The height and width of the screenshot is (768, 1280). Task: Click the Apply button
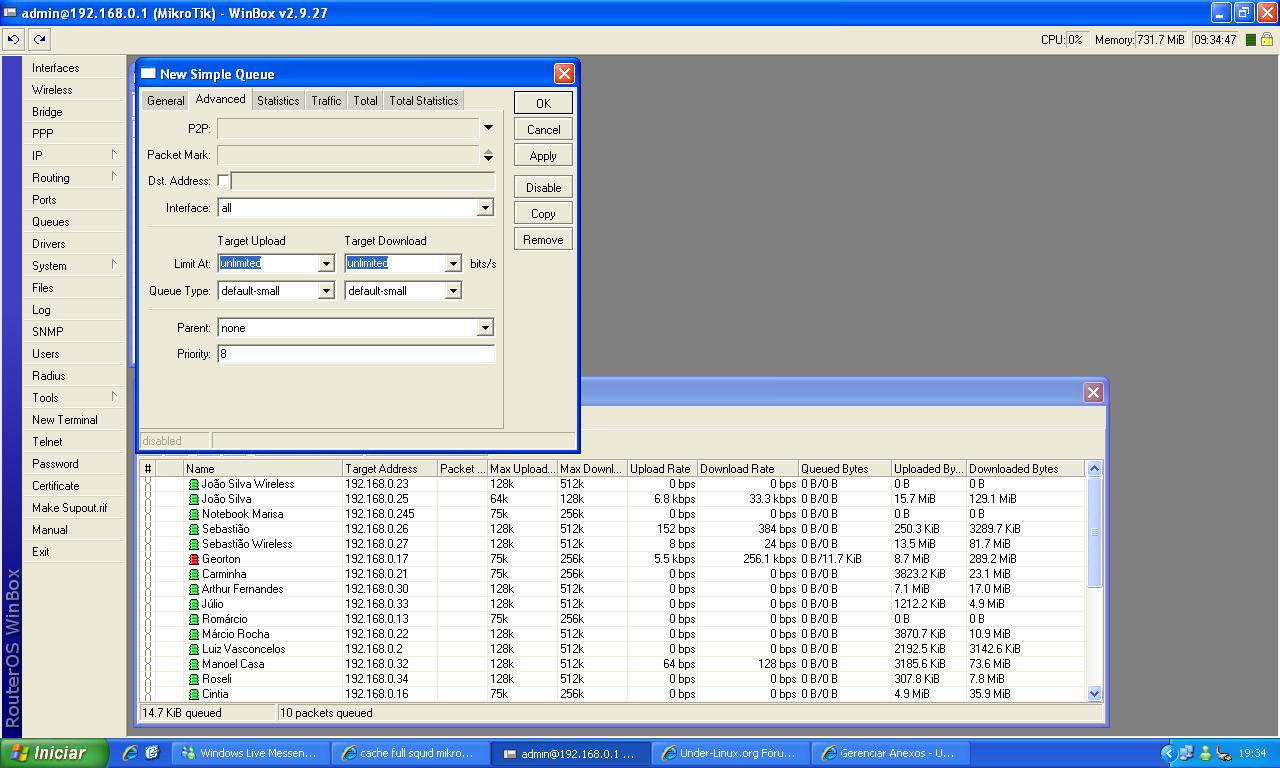click(543, 156)
